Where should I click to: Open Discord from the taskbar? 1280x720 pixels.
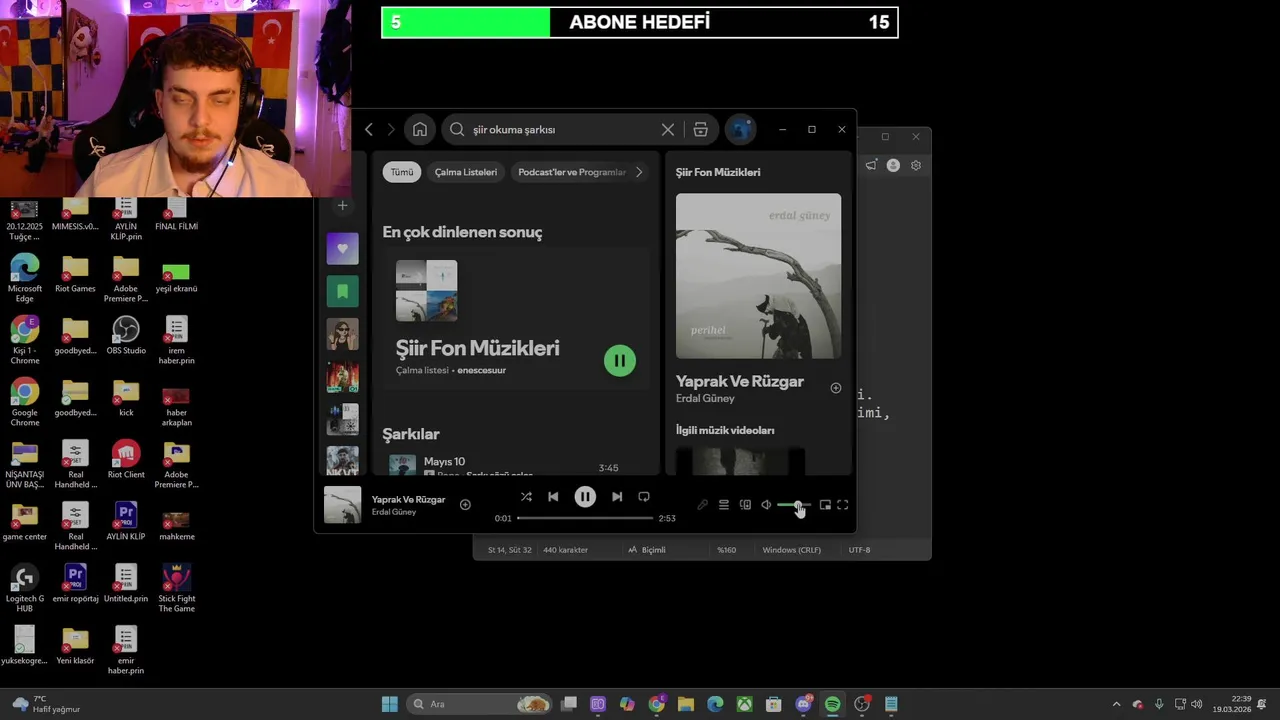click(803, 704)
